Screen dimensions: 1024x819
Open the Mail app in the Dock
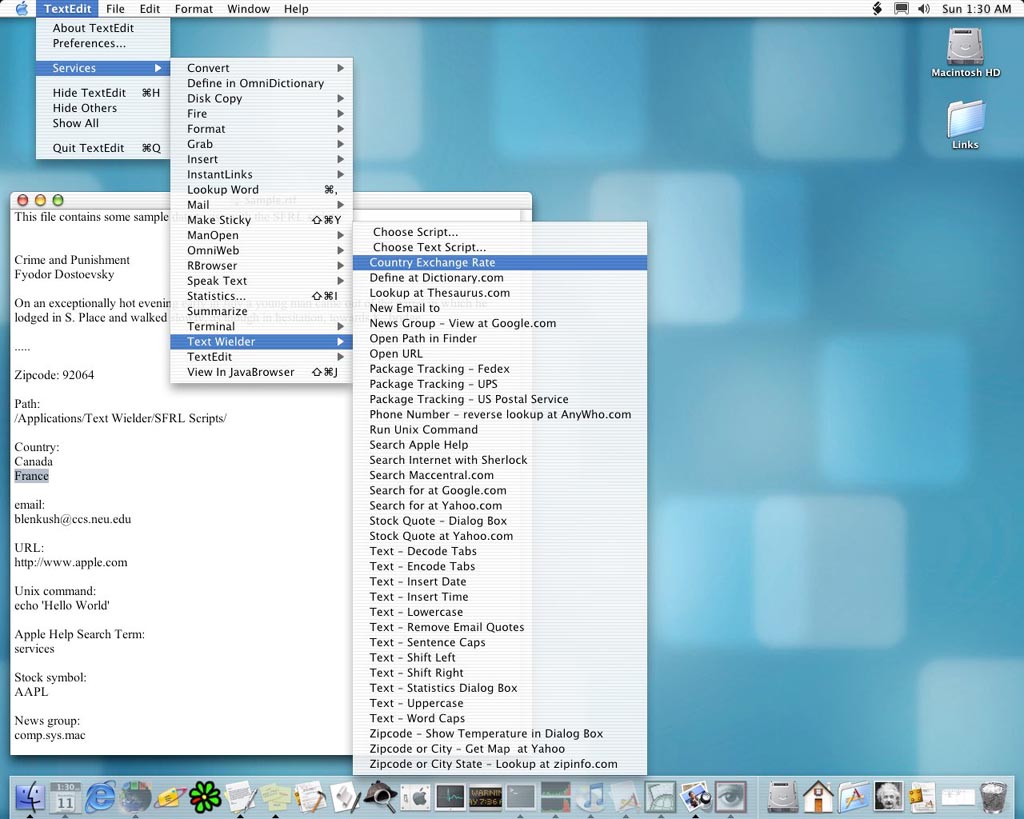[170, 797]
